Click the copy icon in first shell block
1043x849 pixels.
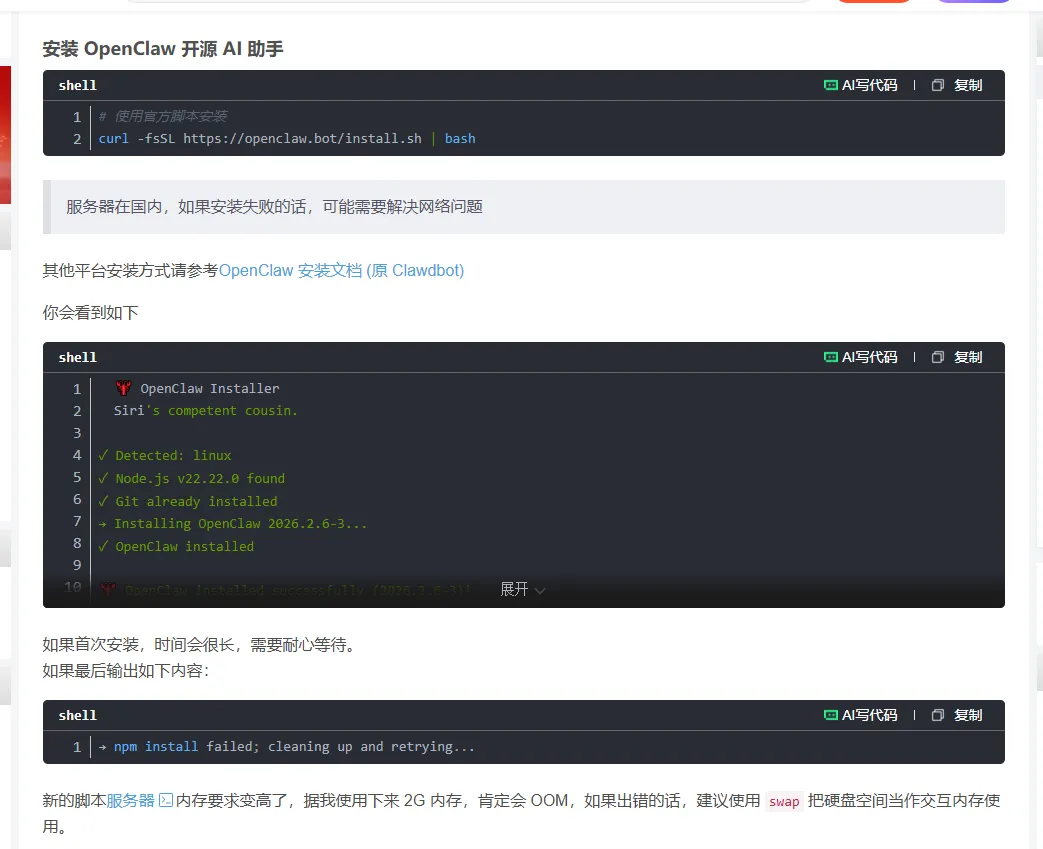[x=938, y=85]
